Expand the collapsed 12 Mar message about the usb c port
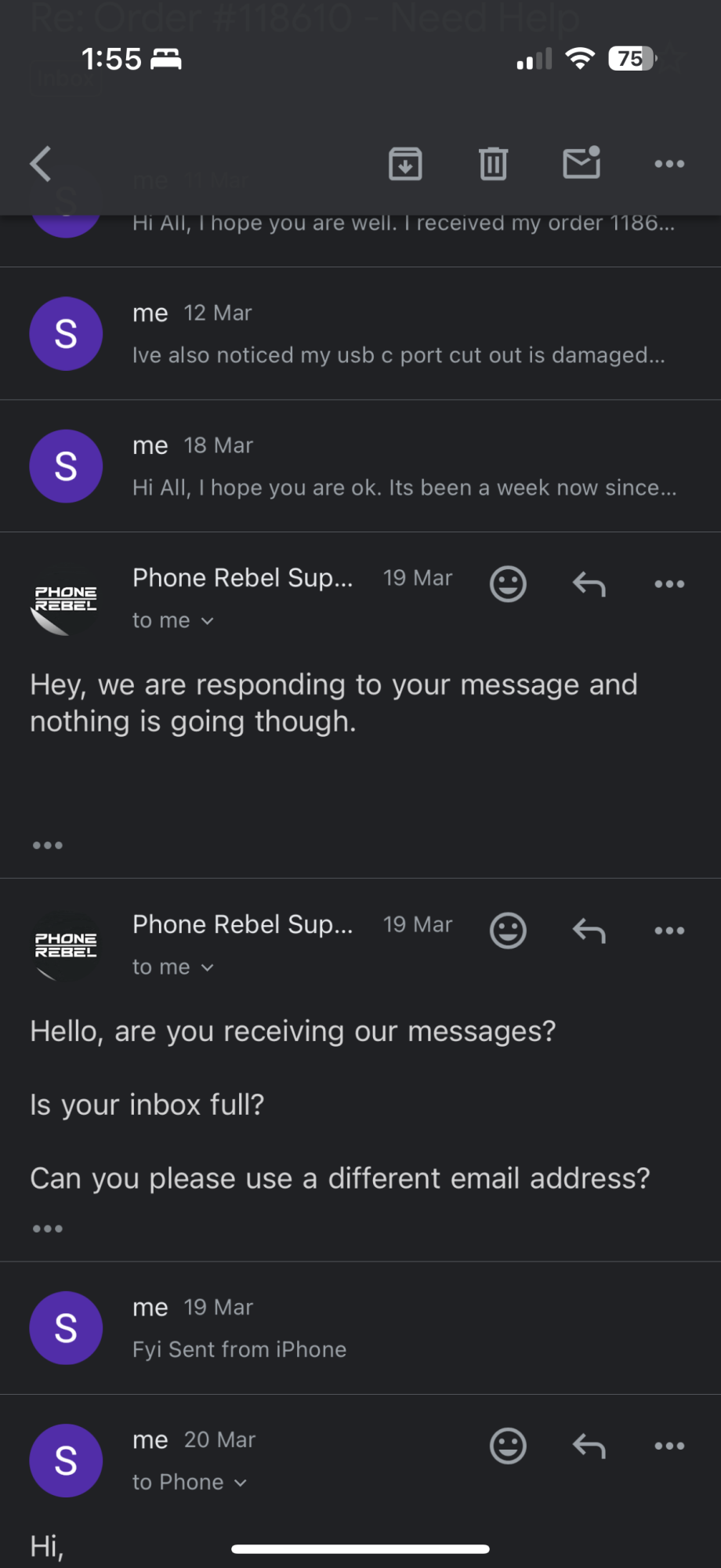The width and height of the screenshot is (721, 1568). coord(360,334)
